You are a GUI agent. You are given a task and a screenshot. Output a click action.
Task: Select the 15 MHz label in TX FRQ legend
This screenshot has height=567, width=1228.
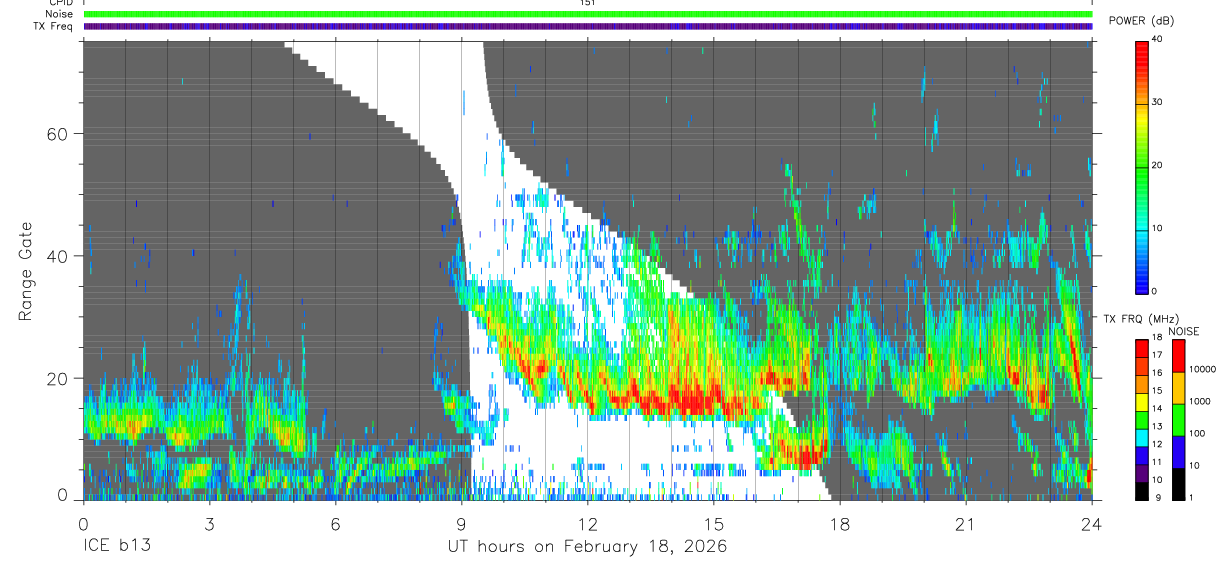tap(1158, 390)
